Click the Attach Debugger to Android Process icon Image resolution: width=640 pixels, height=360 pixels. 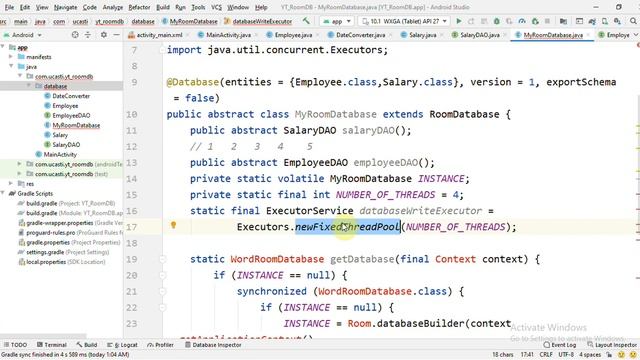click(x=535, y=21)
